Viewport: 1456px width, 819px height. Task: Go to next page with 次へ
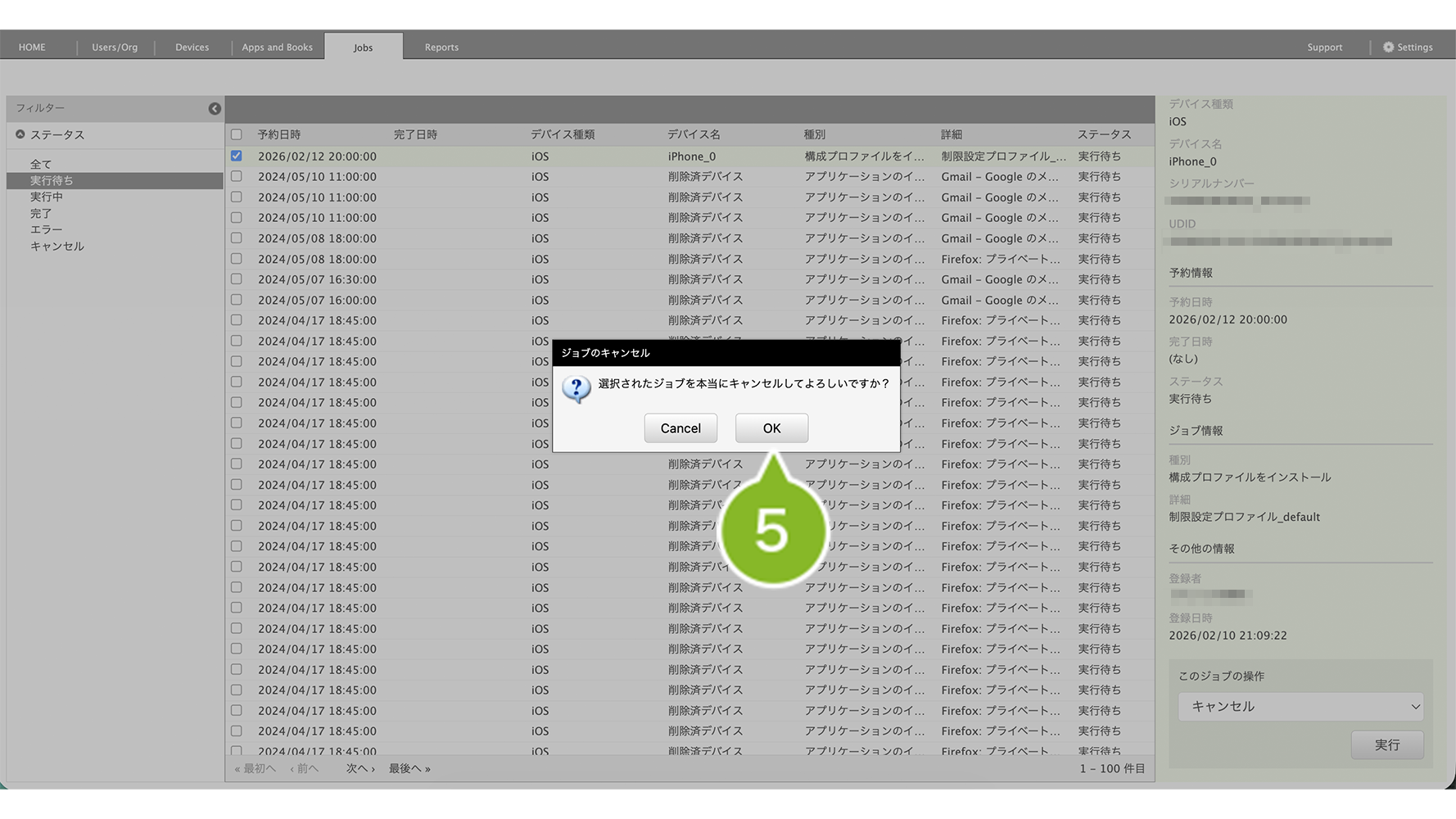[359, 768]
